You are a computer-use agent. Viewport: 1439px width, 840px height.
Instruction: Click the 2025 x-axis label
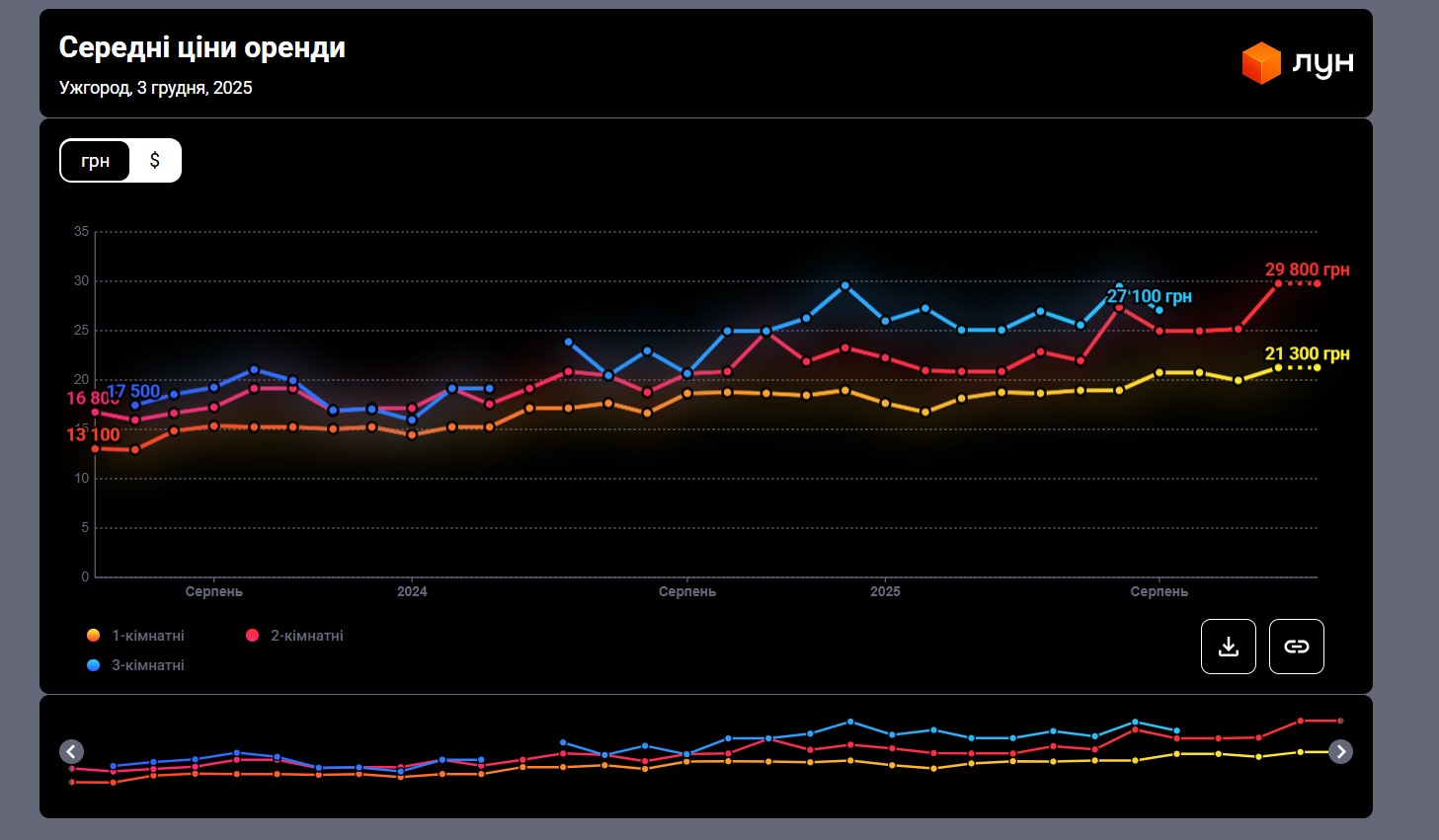pos(885,591)
